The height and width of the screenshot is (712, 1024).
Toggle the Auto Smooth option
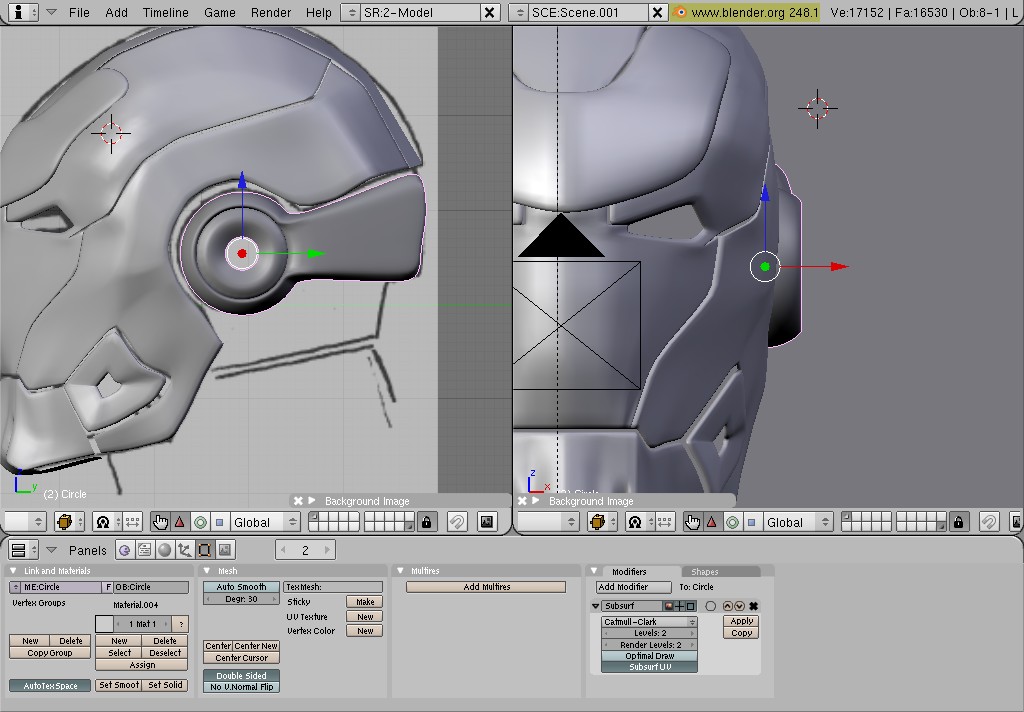pos(241,587)
